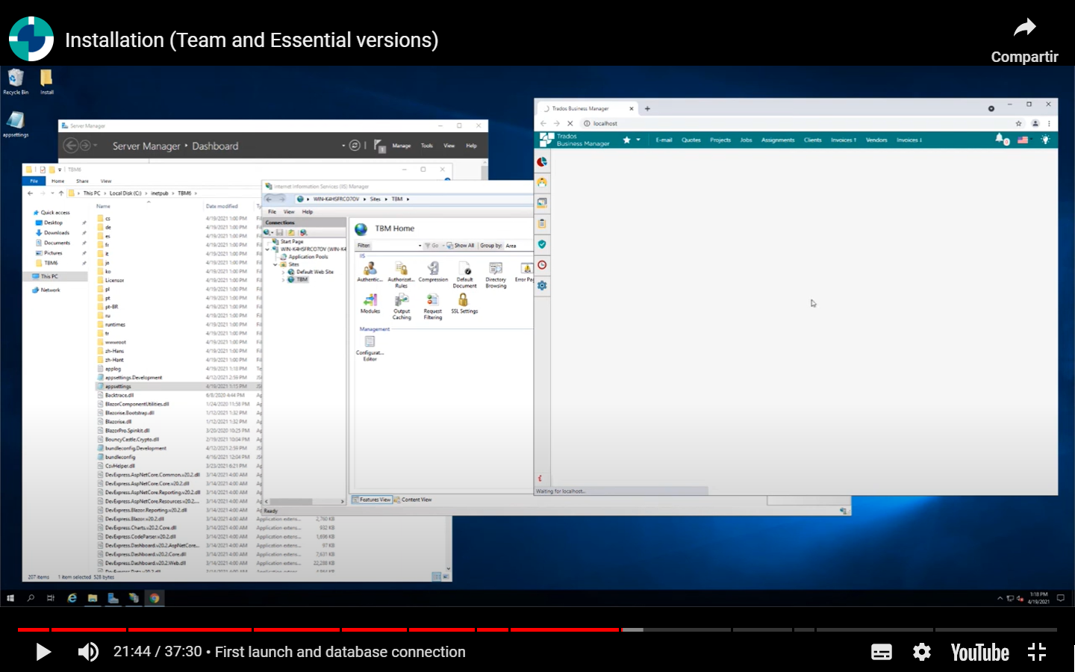Click refresh icon in Server Manager
This screenshot has height=672, width=1077.
click(354, 146)
